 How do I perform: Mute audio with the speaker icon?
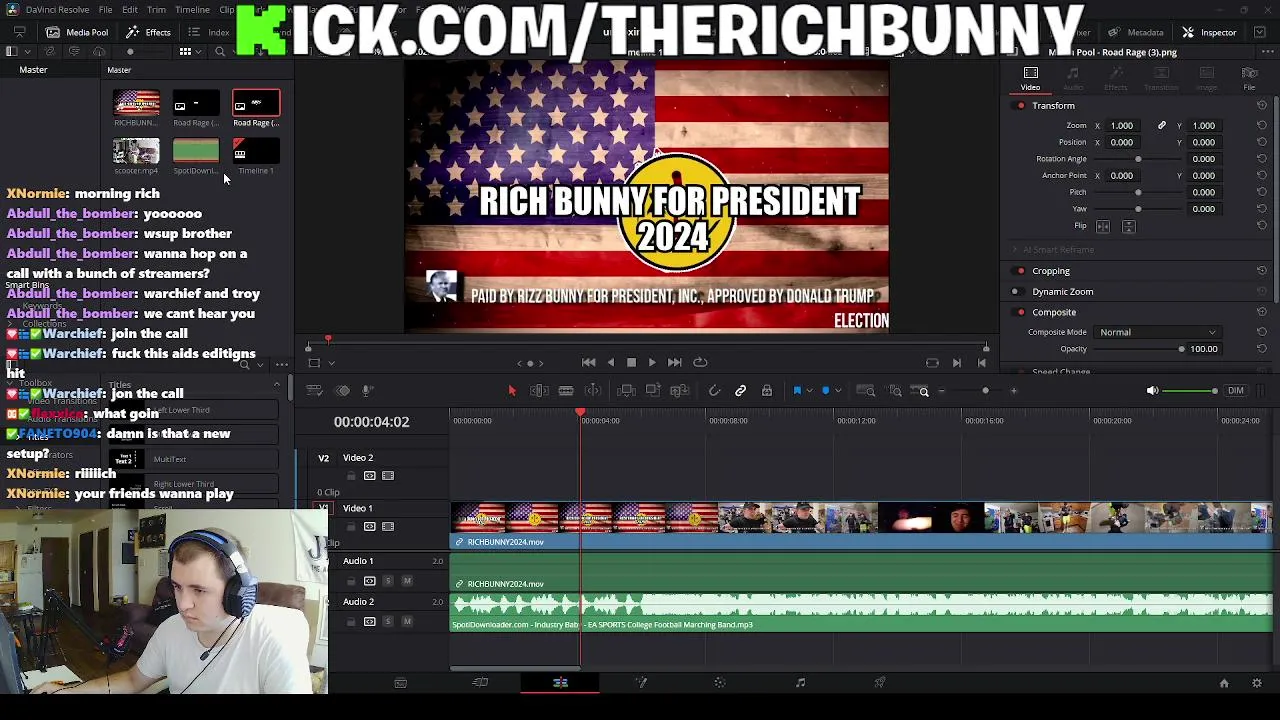point(1152,391)
